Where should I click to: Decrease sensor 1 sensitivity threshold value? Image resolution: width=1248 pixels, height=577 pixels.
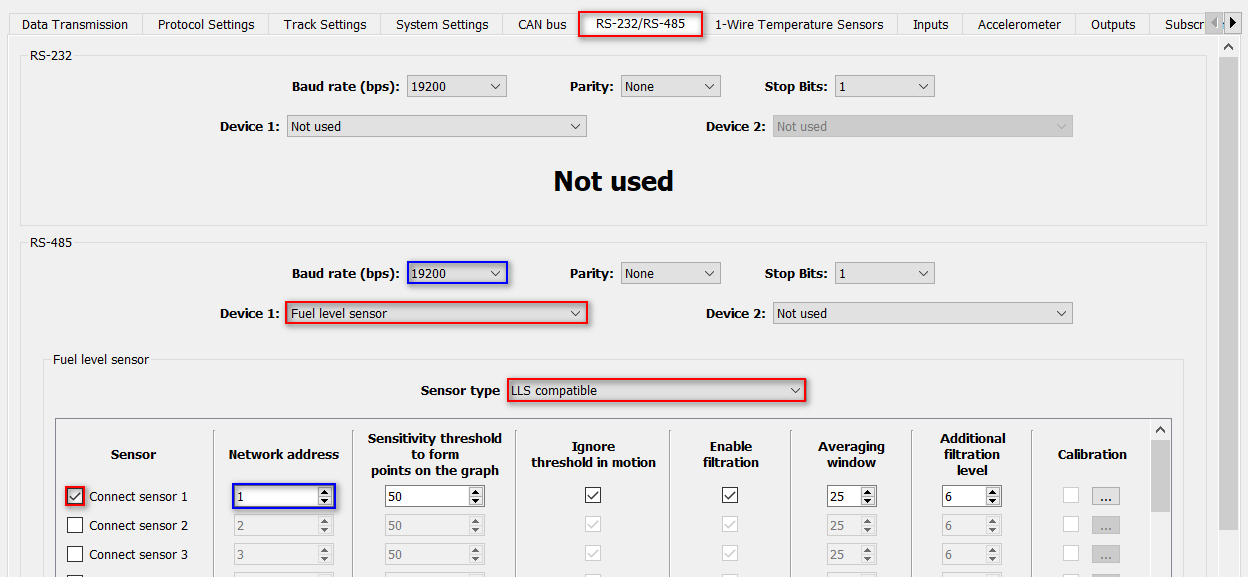click(475, 500)
